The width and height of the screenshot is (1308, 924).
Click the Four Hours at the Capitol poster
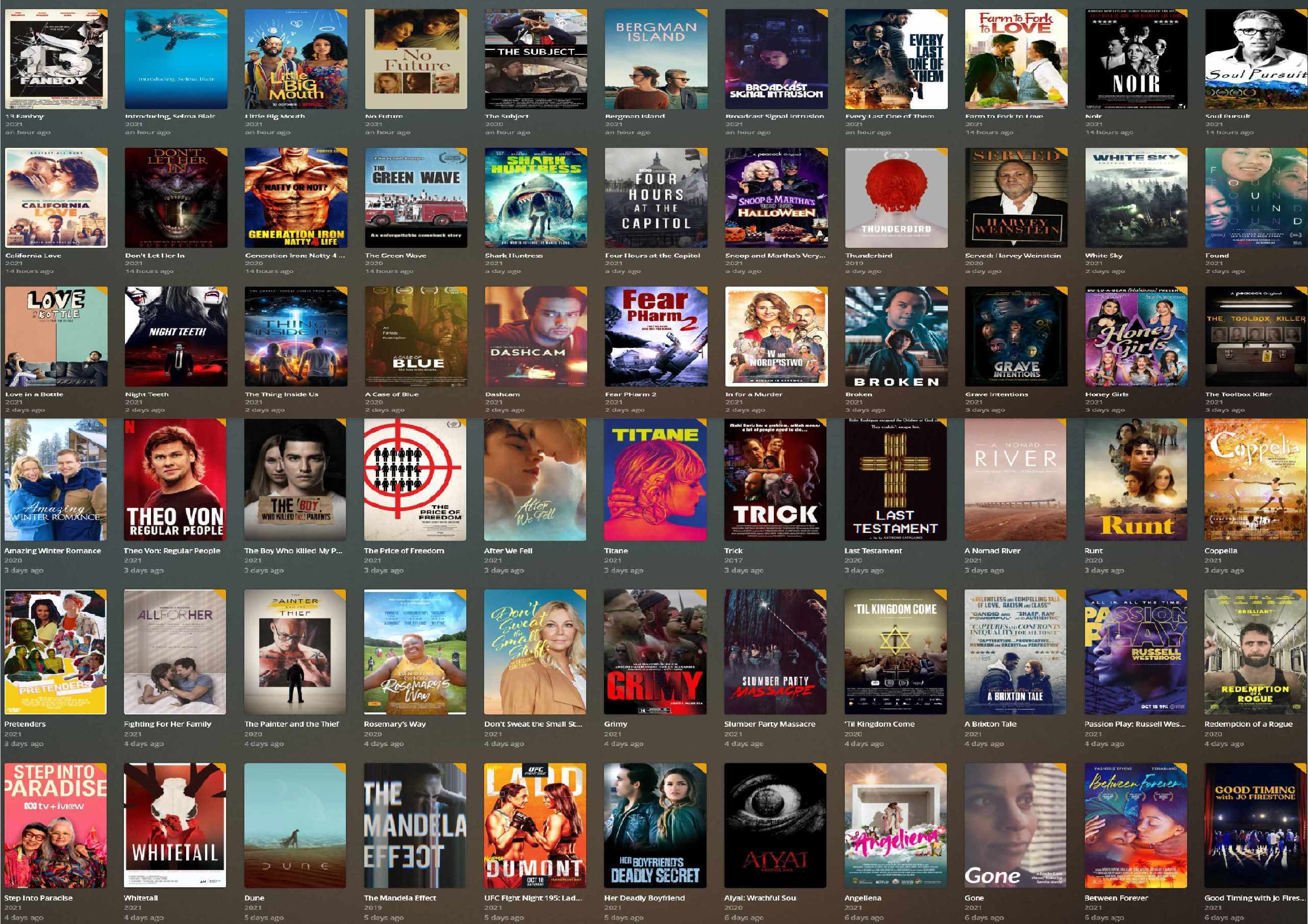point(656,197)
